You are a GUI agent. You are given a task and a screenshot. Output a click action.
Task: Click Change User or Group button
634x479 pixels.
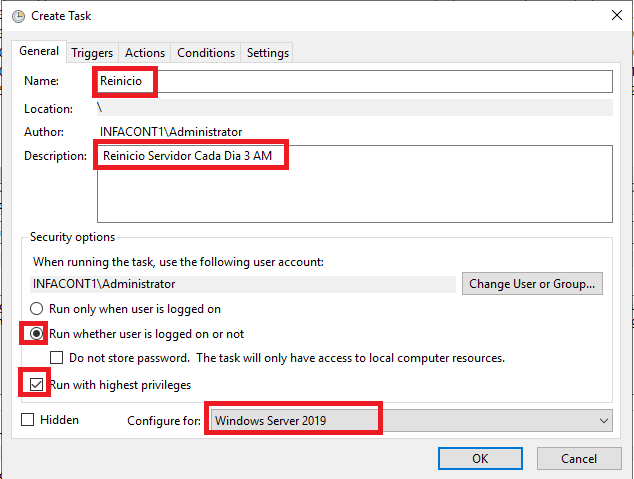tap(532, 284)
